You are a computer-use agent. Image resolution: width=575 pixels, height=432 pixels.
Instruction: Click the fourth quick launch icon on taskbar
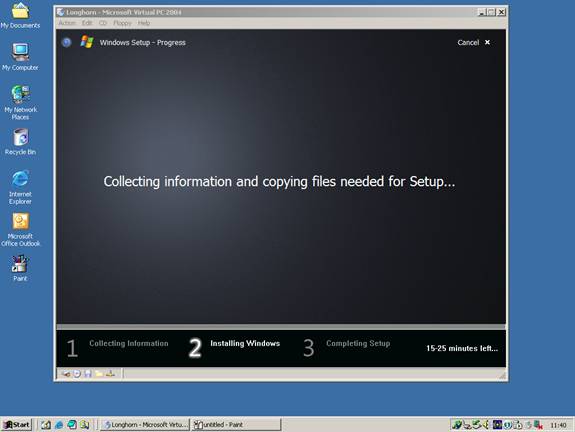pyautogui.click(x=84, y=425)
